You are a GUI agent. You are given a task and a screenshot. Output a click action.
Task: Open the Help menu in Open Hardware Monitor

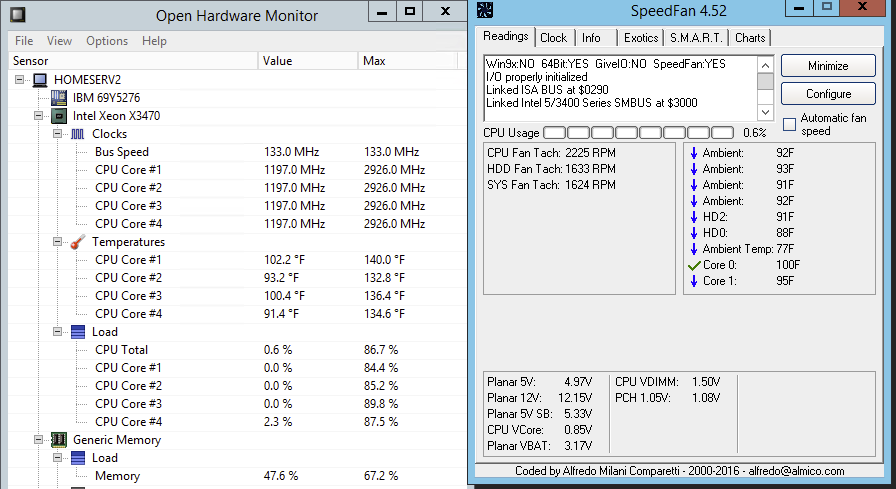click(x=154, y=41)
